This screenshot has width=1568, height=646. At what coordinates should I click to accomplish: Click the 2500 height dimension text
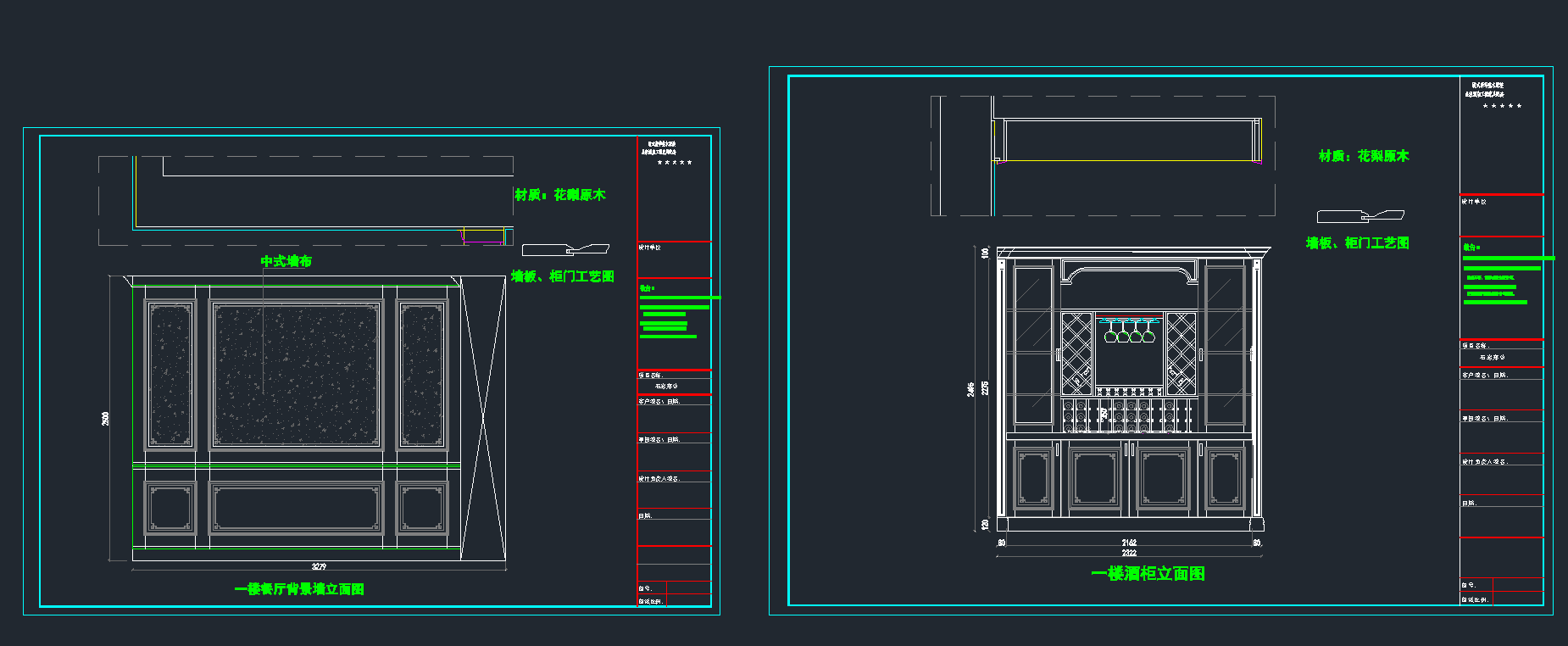(x=106, y=418)
